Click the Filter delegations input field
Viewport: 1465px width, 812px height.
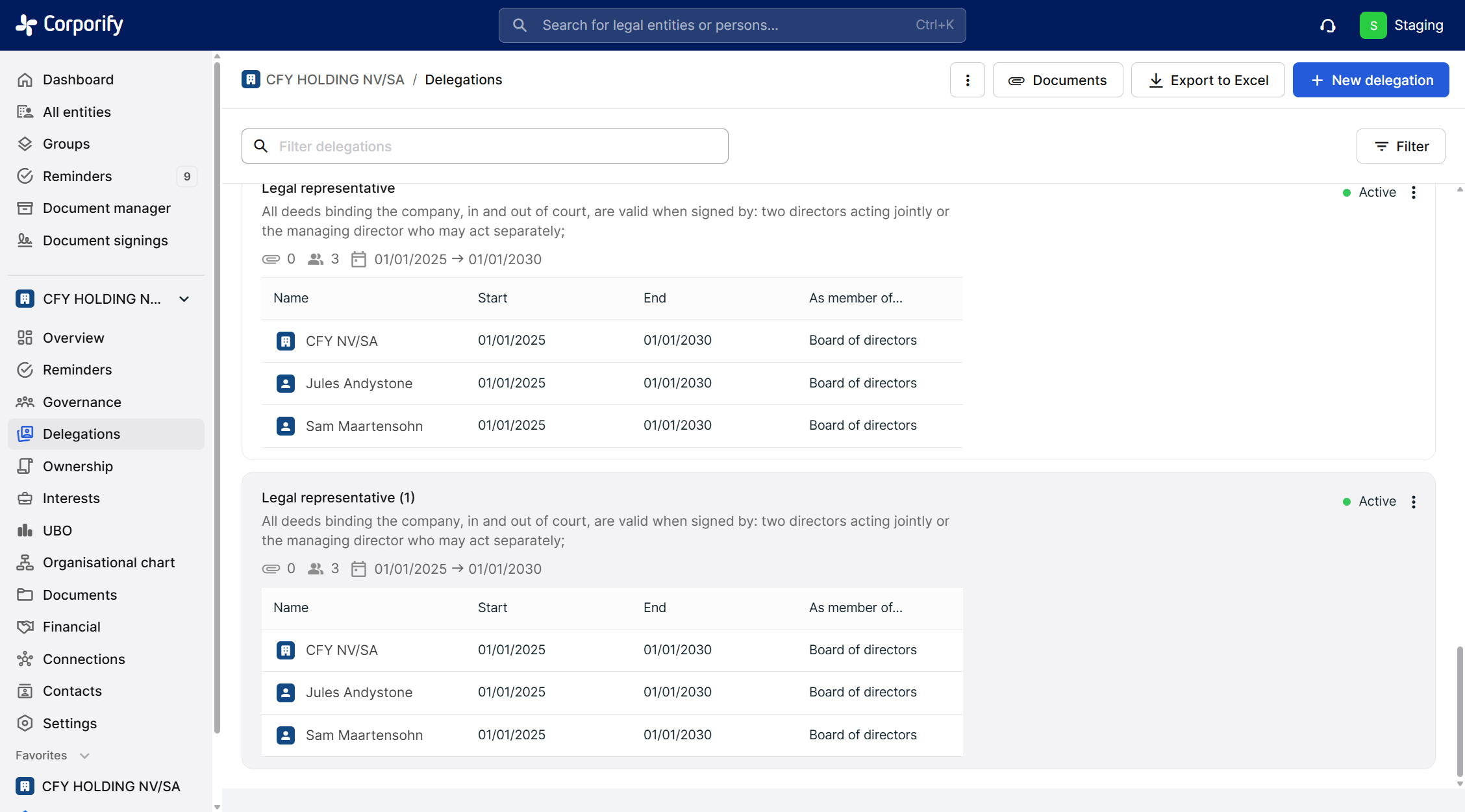[494, 146]
